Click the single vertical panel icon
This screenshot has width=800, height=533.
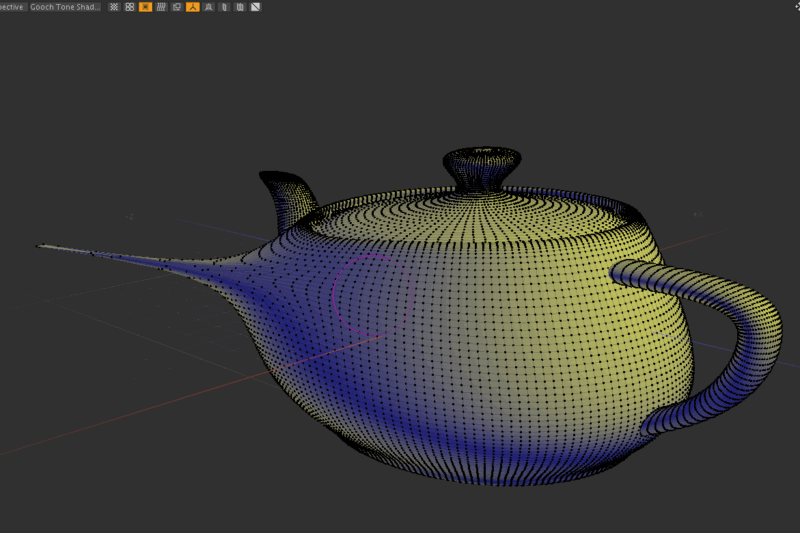click(x=224, y=6)
